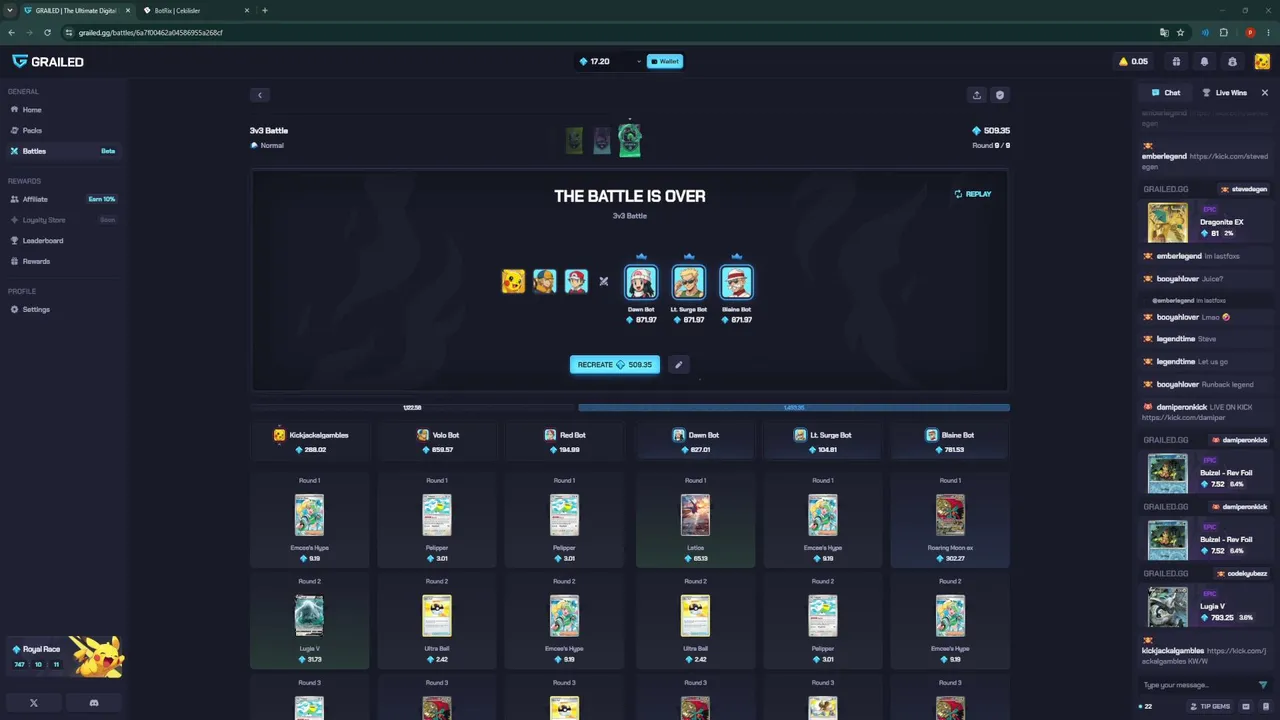The image size is (1280, 720).
Task: Go back using the arrow above 3v3 Battle
Action: [260, 95]
